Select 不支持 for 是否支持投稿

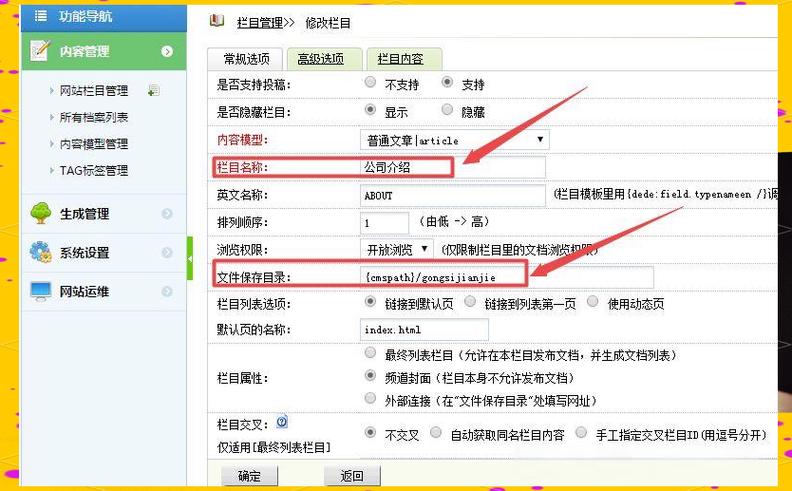[x=370, y=82]
